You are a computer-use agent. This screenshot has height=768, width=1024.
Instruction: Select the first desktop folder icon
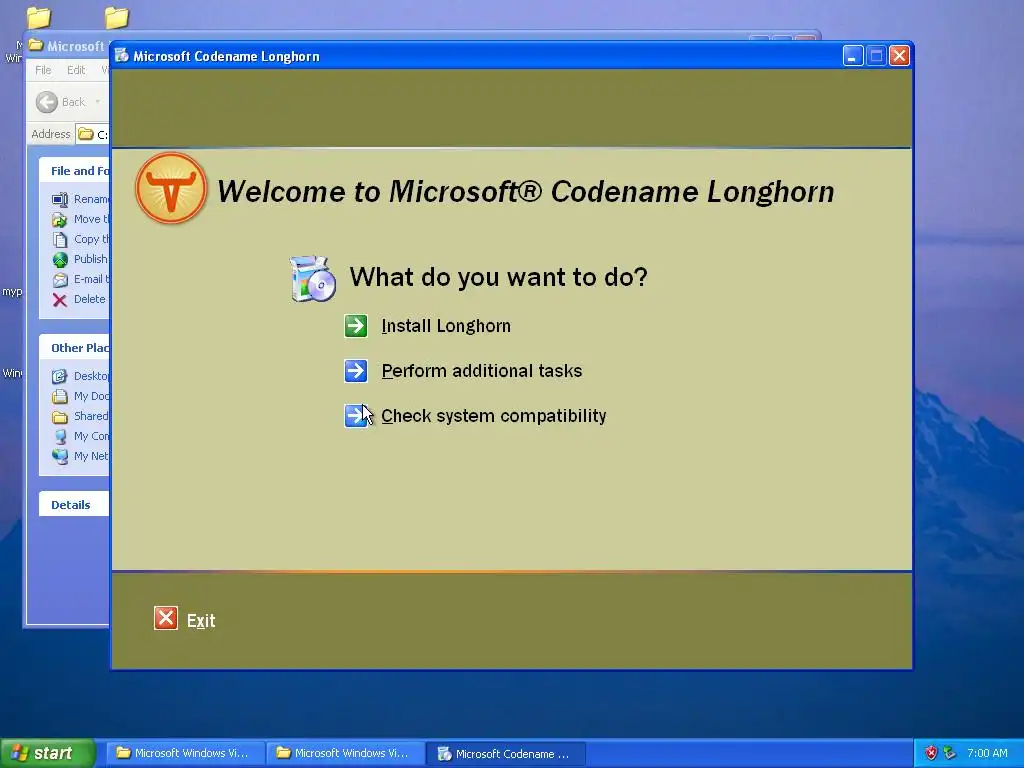click(x=39, y=17)
